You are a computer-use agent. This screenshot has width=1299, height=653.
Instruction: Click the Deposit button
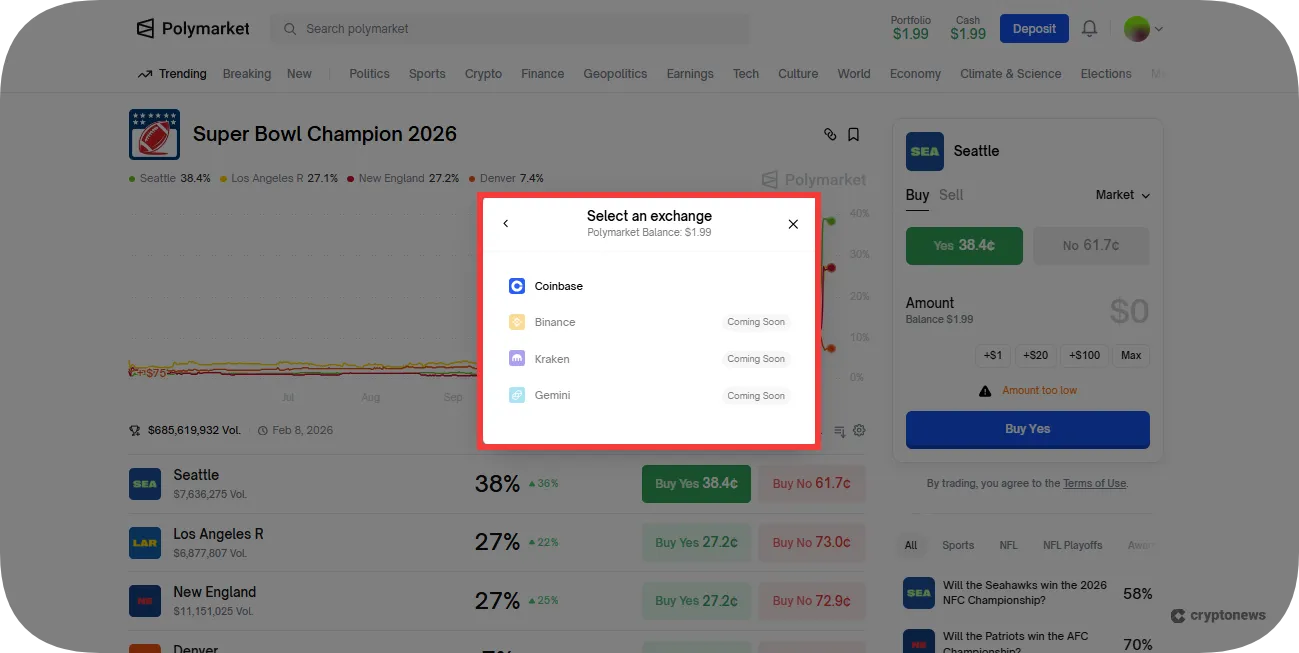click(x=1034, y=28)
